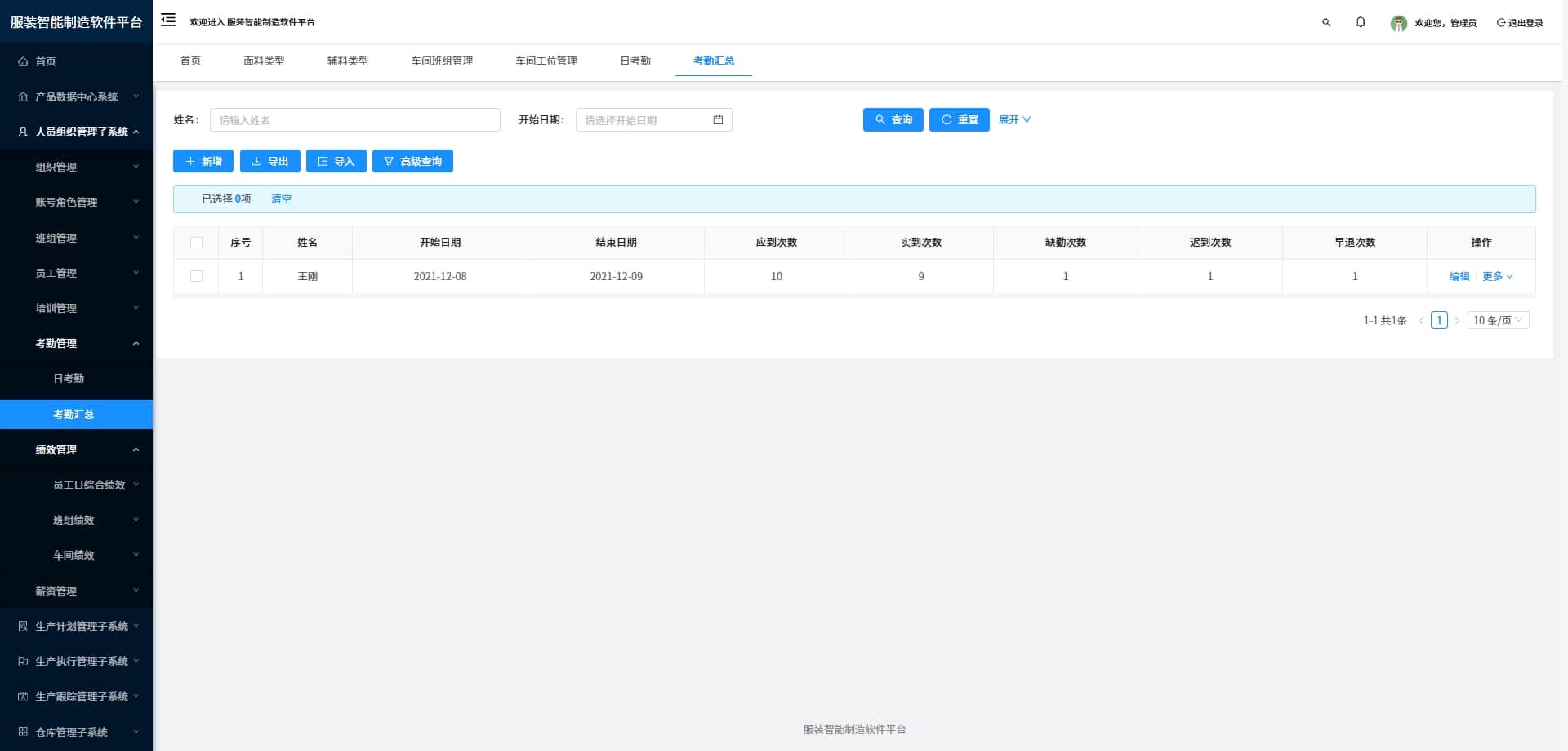Select 考勤汇总 in the sidebar
Image resolution: width=1568 pixels, height=751 pixels.
click(76, 414)
